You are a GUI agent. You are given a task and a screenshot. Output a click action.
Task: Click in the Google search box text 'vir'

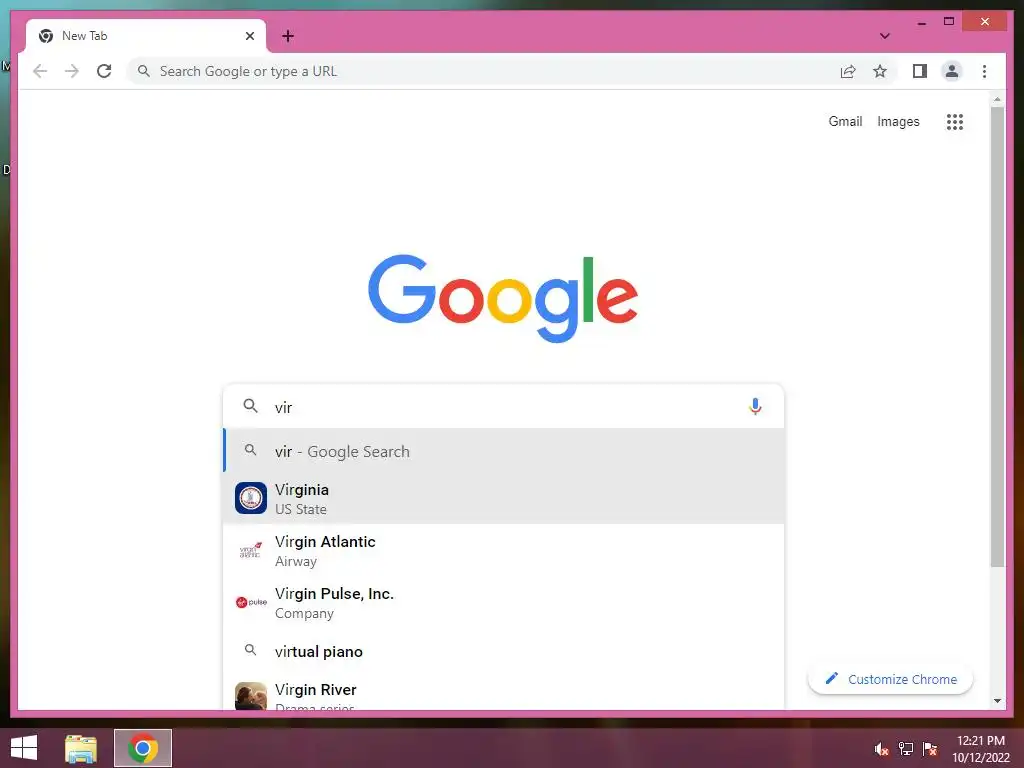click(283, 408)
